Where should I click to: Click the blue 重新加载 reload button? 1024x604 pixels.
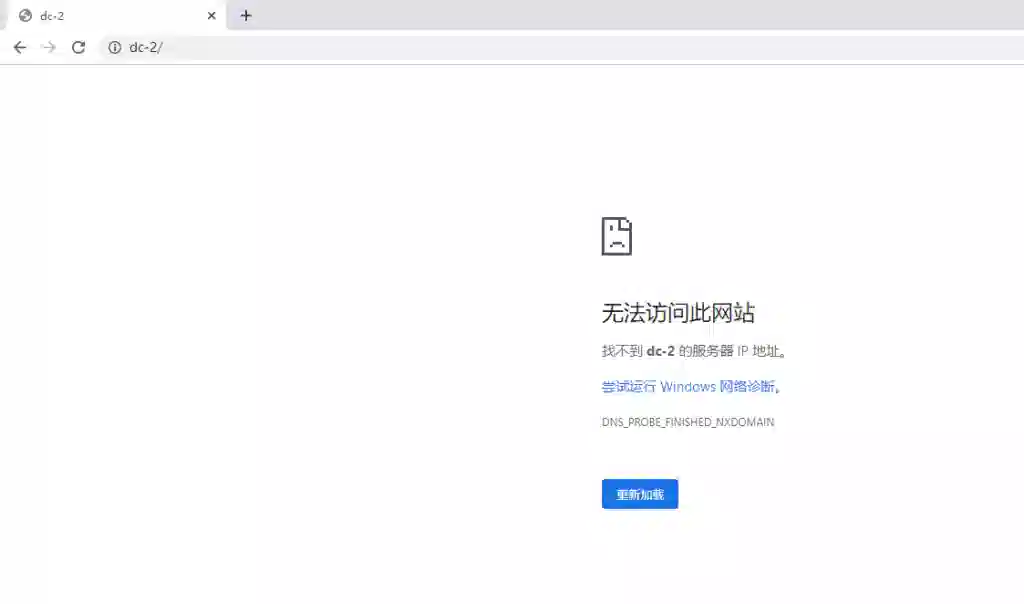point(640,494)
